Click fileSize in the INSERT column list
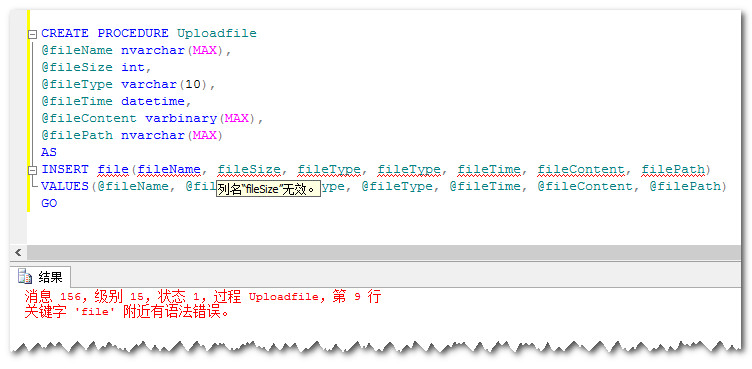The width and height of the screenshot is (752, 369). pyautogui.click(x=249, y=169)
